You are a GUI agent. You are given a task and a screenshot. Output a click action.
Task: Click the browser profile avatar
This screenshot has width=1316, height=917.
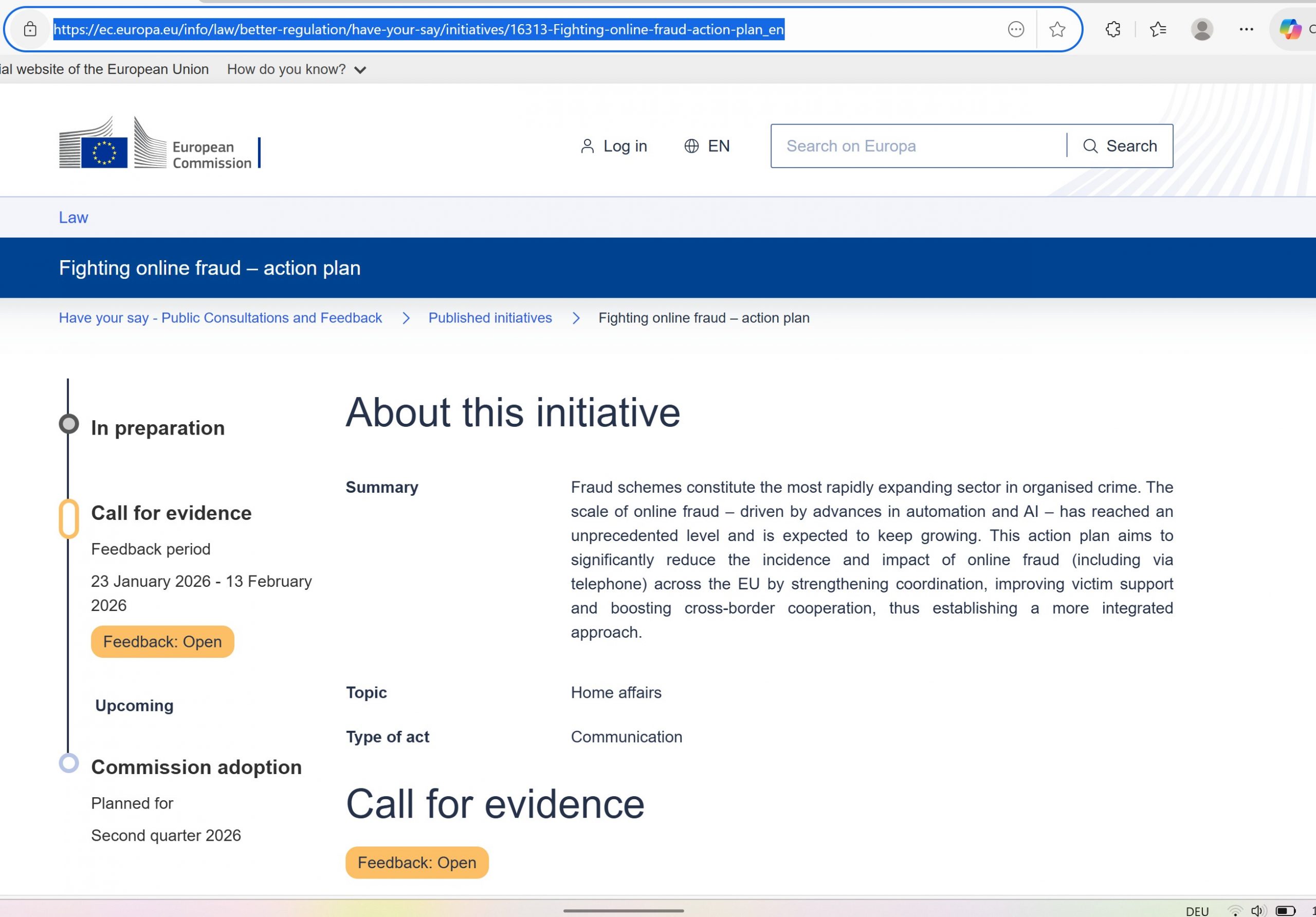1202,29
